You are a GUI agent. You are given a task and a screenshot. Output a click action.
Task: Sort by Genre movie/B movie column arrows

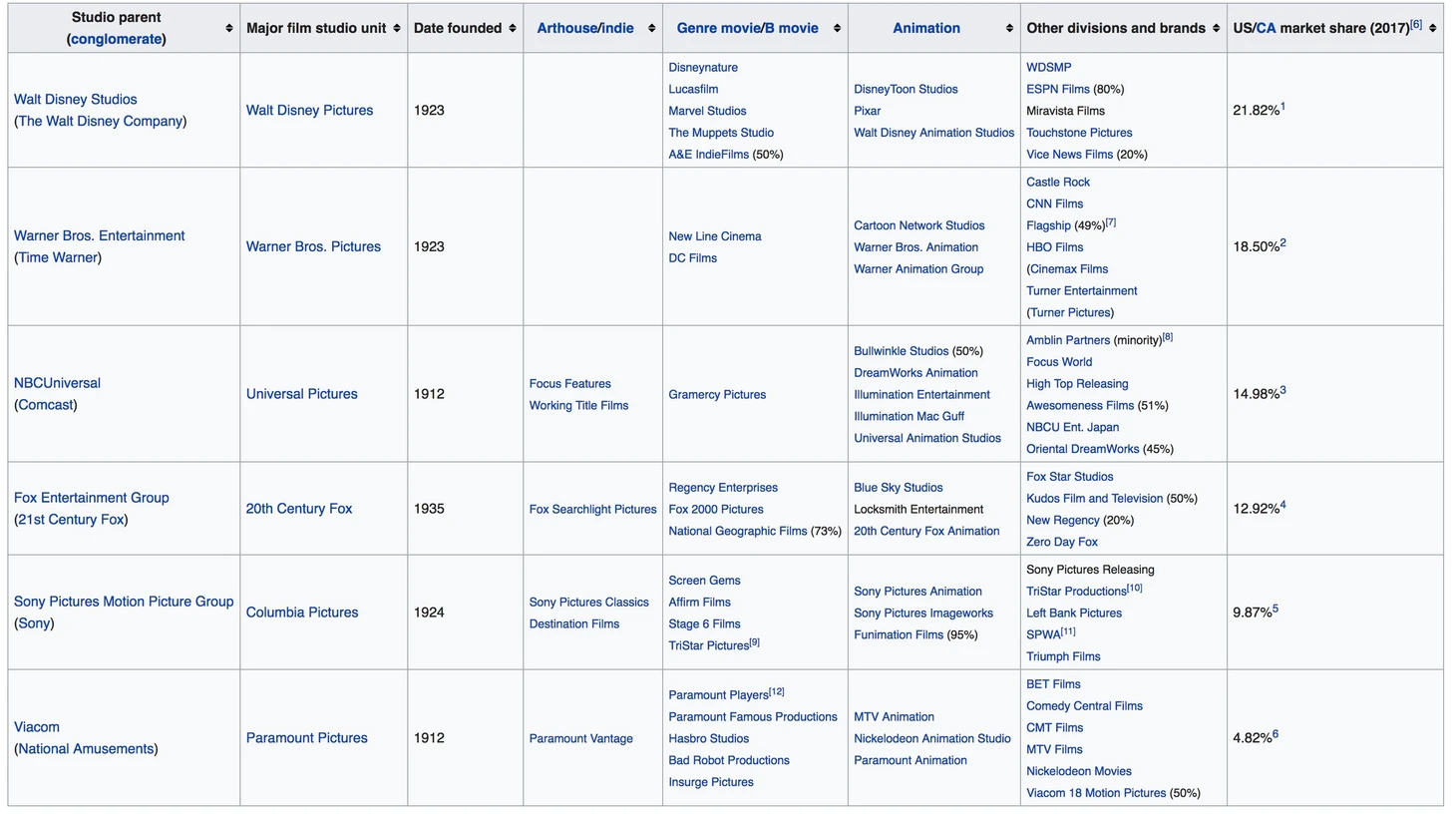[x=837, y=28]
